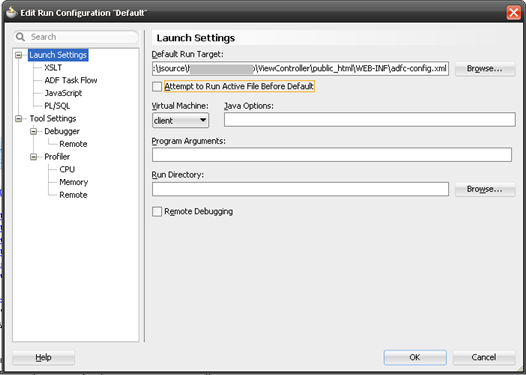This screenshot has height=375, width=526.
Task: Click into the Java Options field
Action: coord(370,120)
